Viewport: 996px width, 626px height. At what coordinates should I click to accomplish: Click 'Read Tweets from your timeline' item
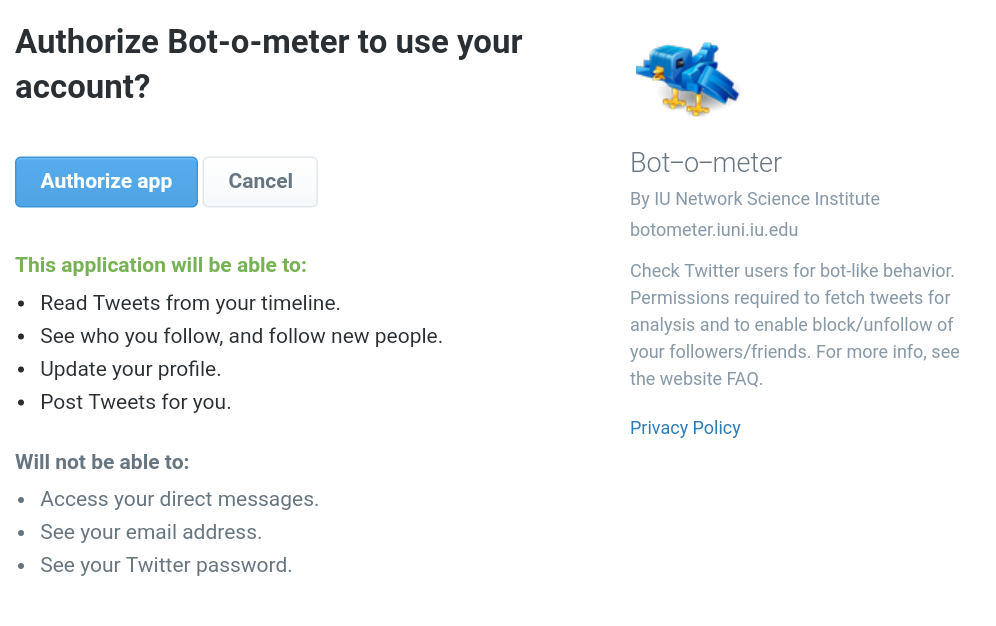pos(190,303)
